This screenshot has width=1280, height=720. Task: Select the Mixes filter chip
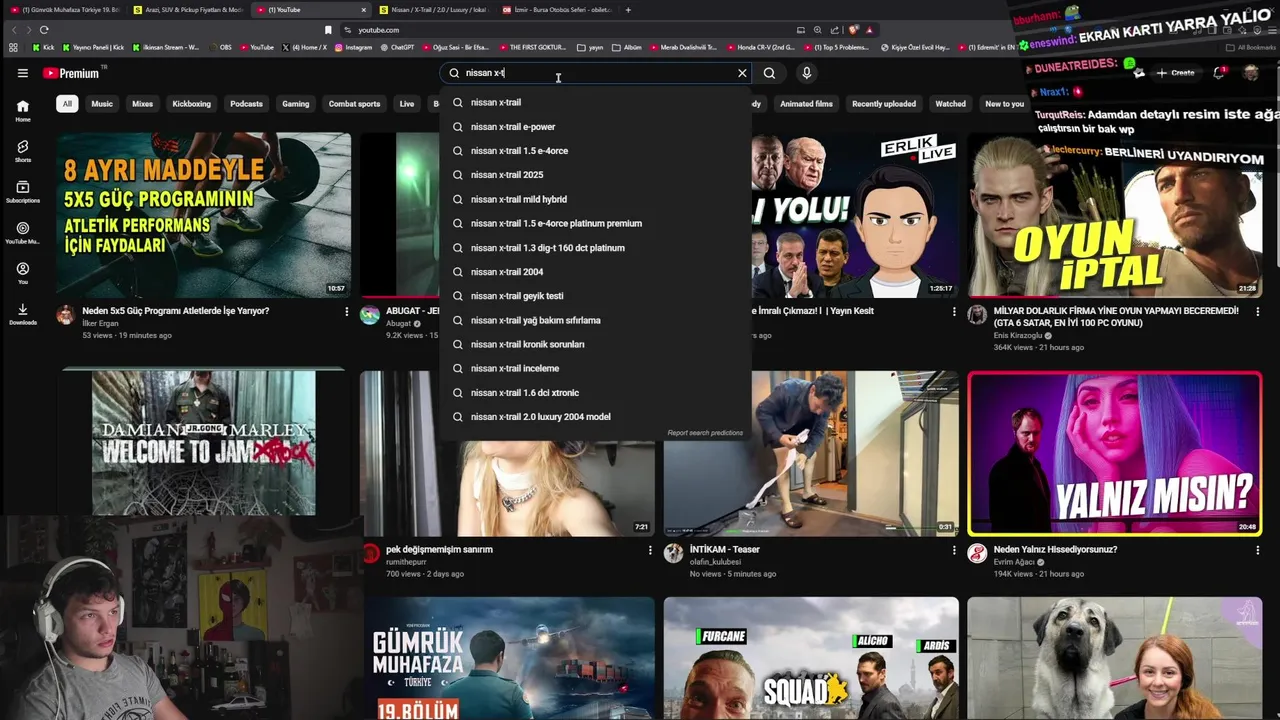tap(143, 104)
